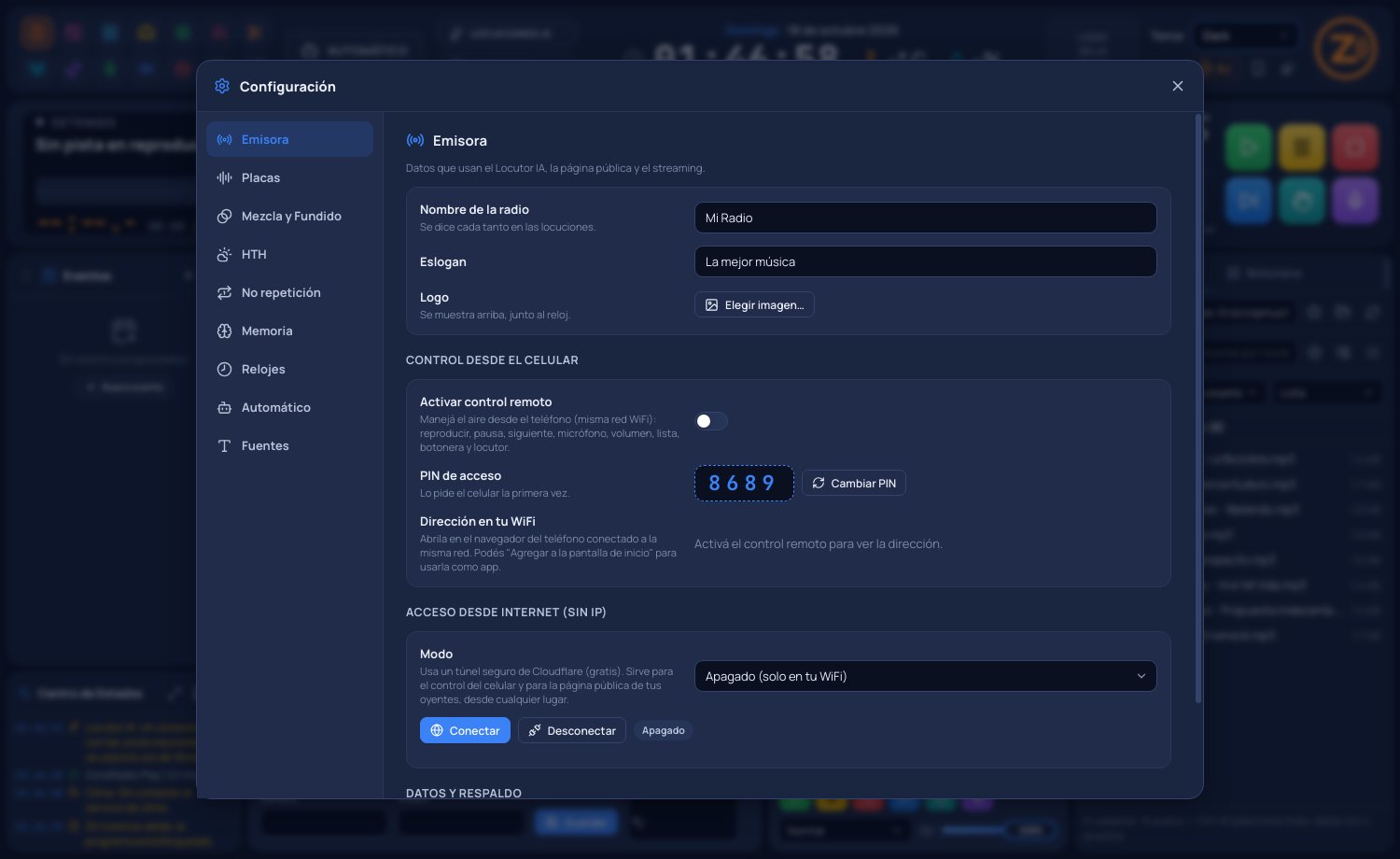This screenshot has height=859, width=1400.
Task: Switch to the Relojes section
Action: tap(289, 369)
